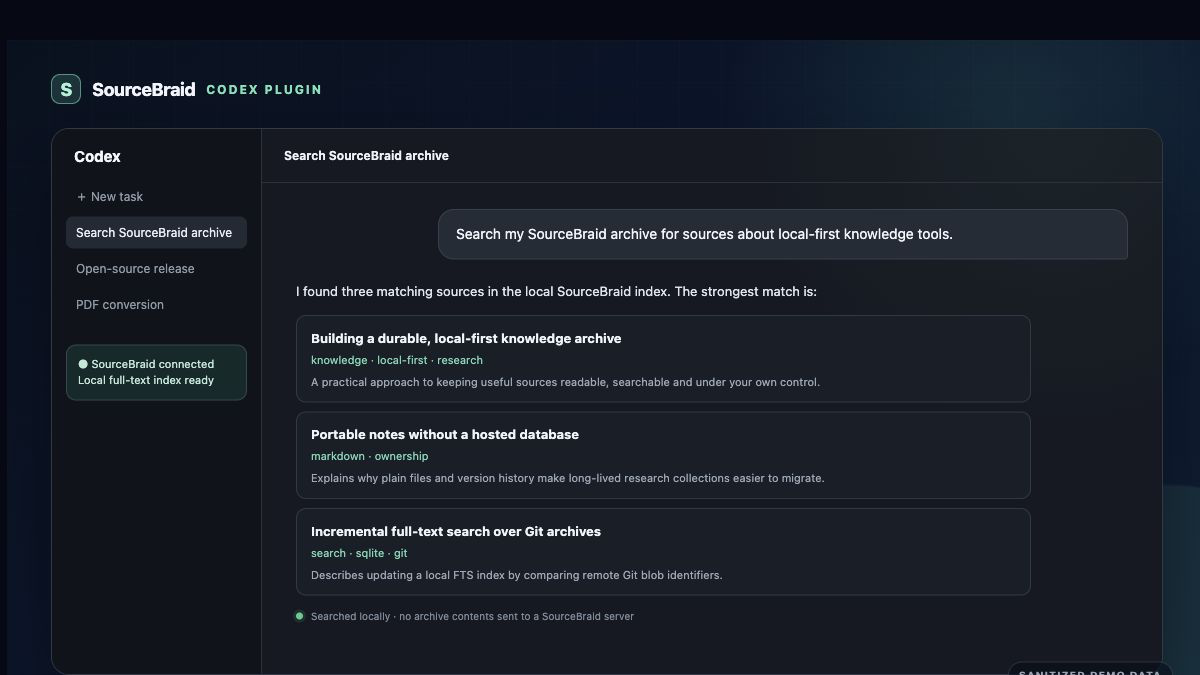Open Portable notes without a hosted database
Viewport: 1200px width, 675px height.
663,455
